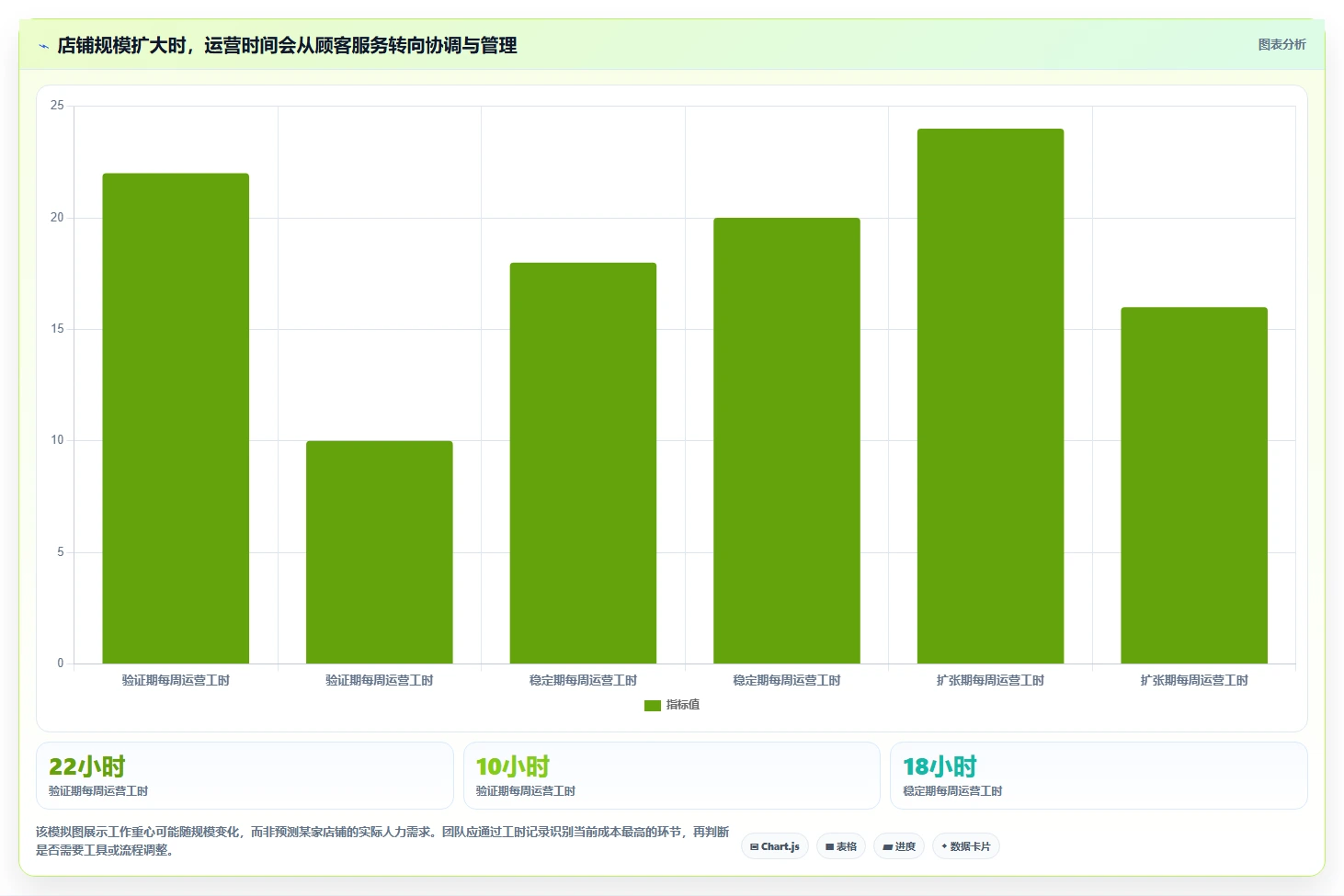Click y-axis tick label 25
This screenshot has height=896, width=1344.
pyautogui.click(x=57, y=106)
